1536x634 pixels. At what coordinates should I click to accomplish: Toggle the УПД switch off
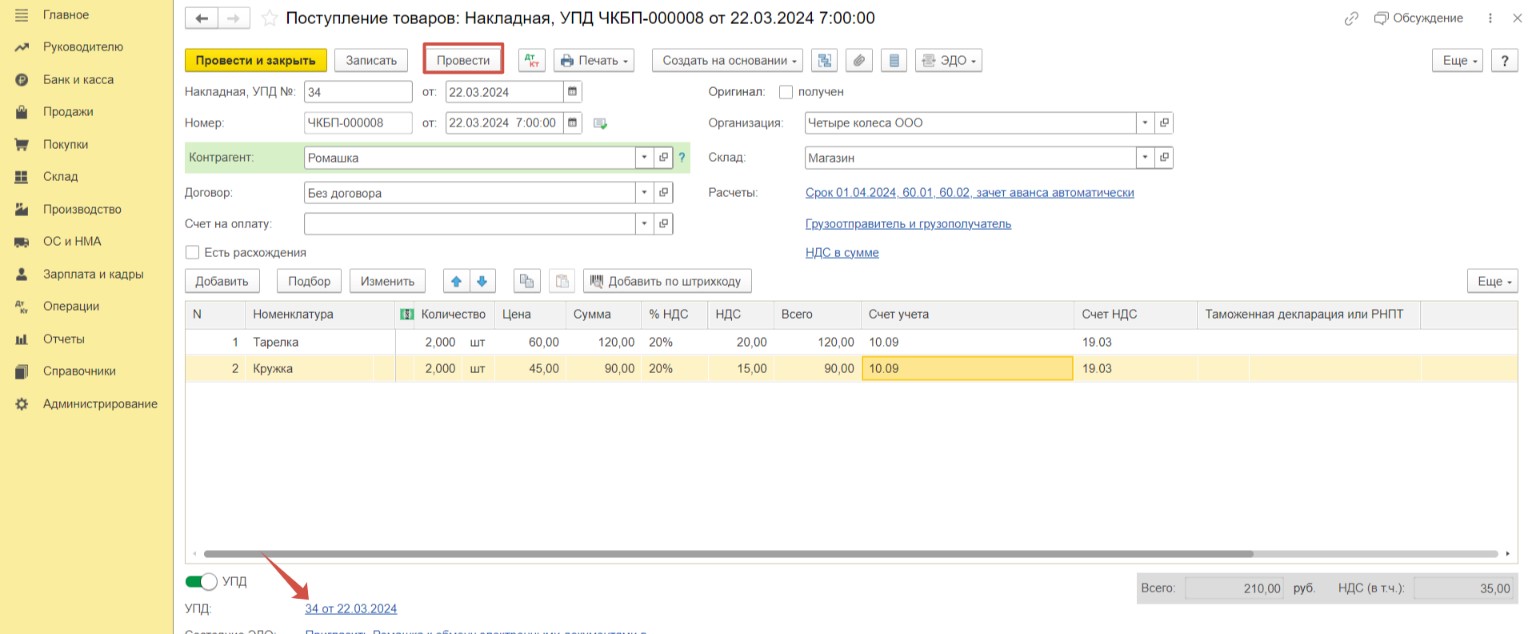(202, 581)
